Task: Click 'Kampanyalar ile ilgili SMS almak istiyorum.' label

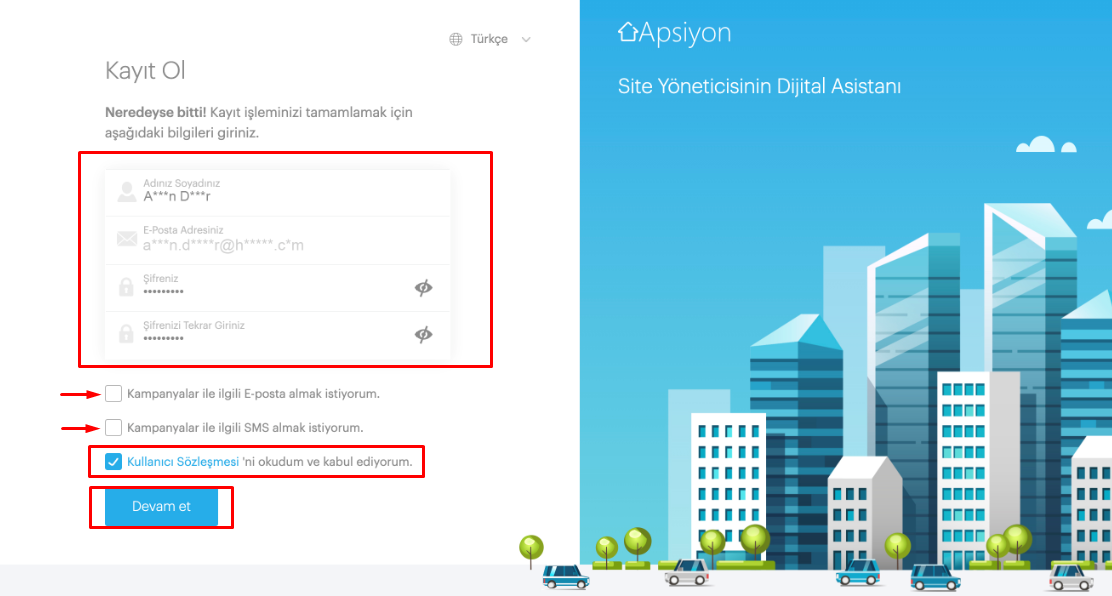Action: click(x=245, y=428)
